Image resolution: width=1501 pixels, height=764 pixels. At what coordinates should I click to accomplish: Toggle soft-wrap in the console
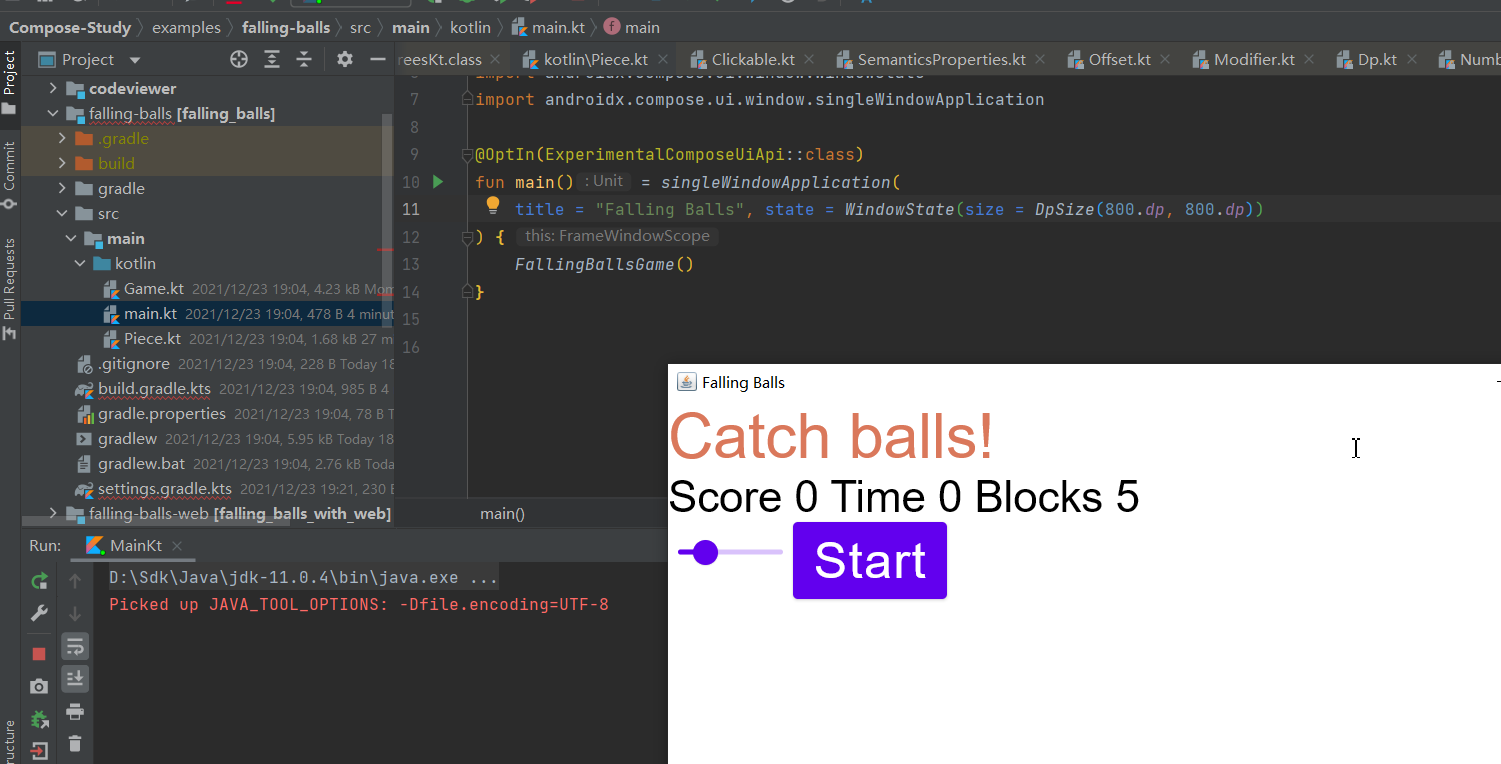(x=75, y=646)
